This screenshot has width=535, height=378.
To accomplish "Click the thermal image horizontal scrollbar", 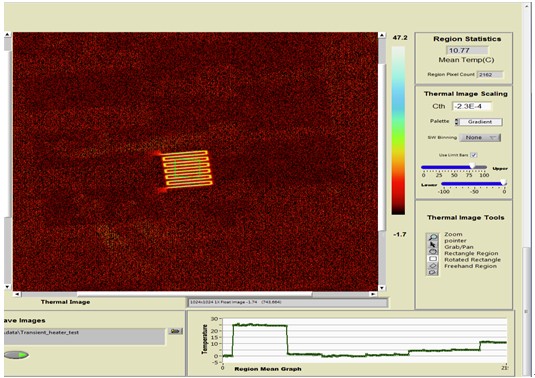I will coord(194,294).
